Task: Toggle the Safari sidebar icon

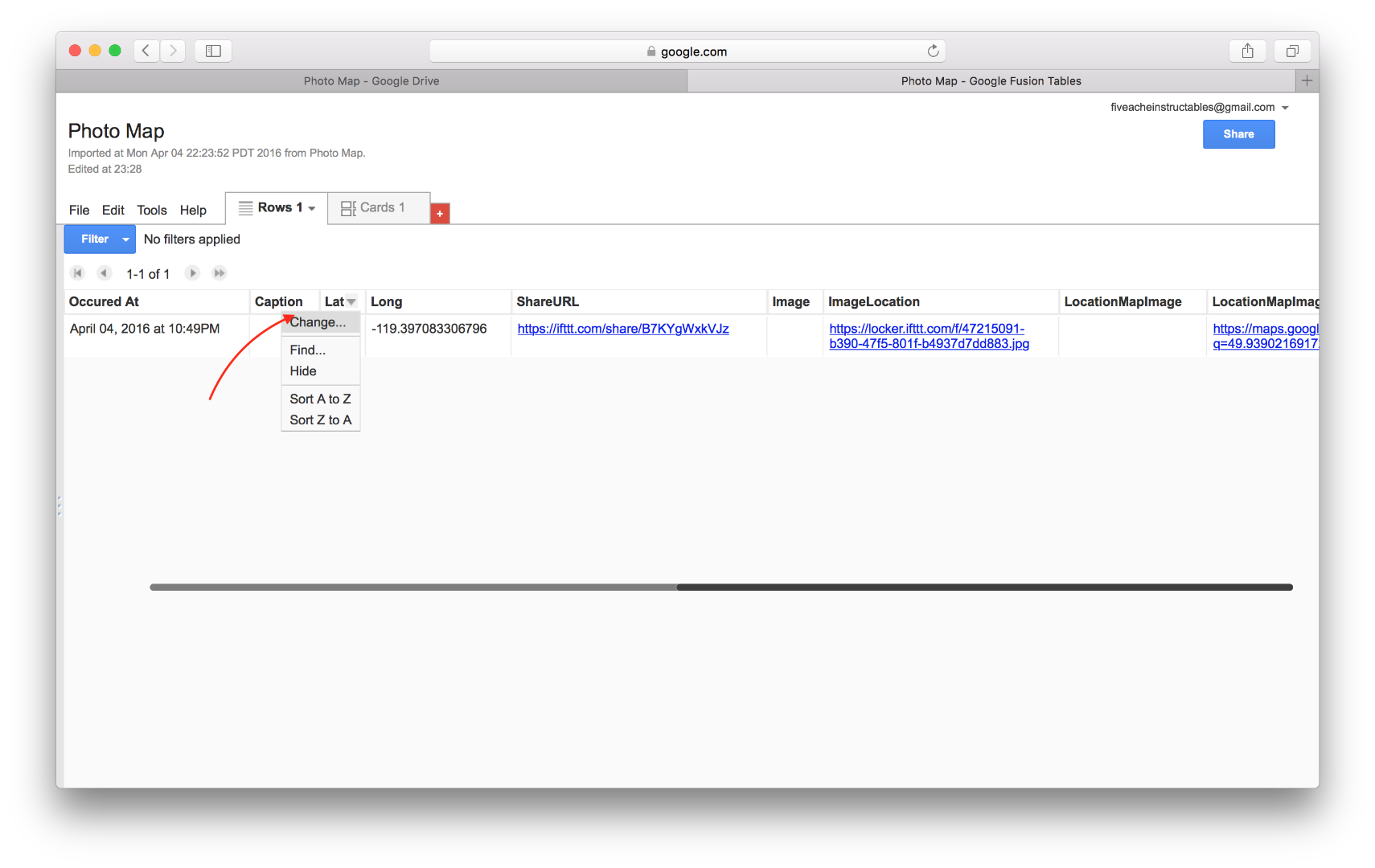Action: click(x=213, y=50)
